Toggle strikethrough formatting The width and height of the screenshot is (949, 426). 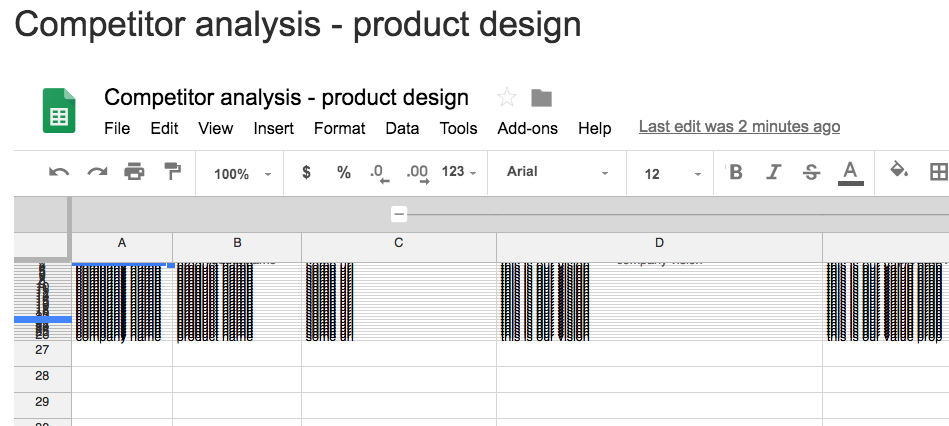click(811, 172)
